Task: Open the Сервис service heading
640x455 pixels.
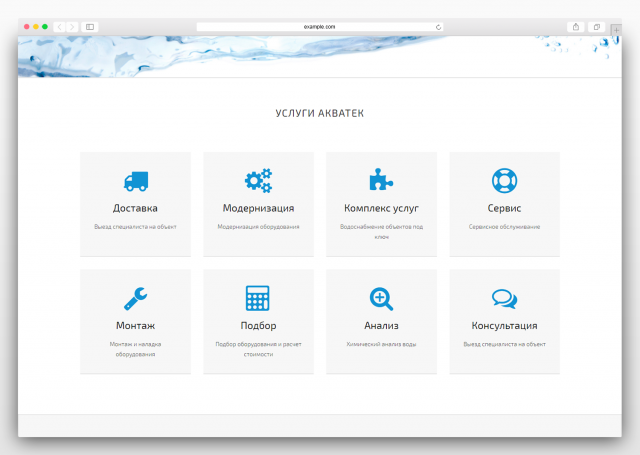Action: pos(504,208)
